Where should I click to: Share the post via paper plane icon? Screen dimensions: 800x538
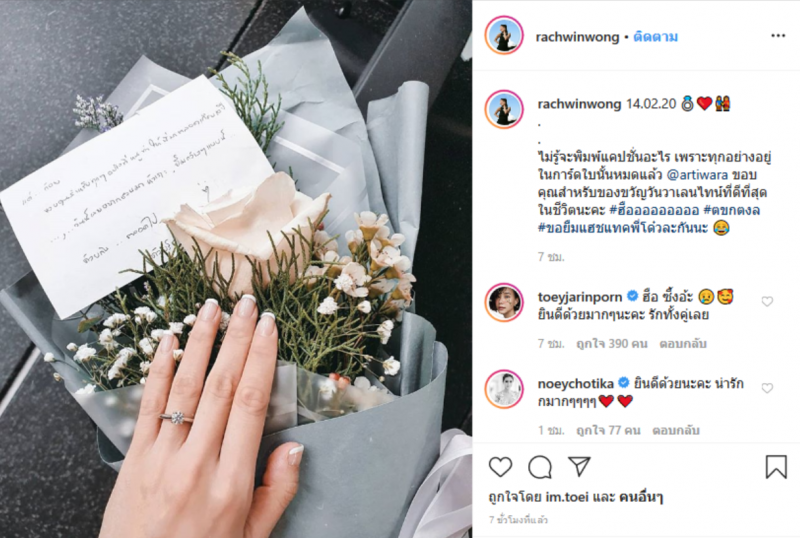[579, 466]
